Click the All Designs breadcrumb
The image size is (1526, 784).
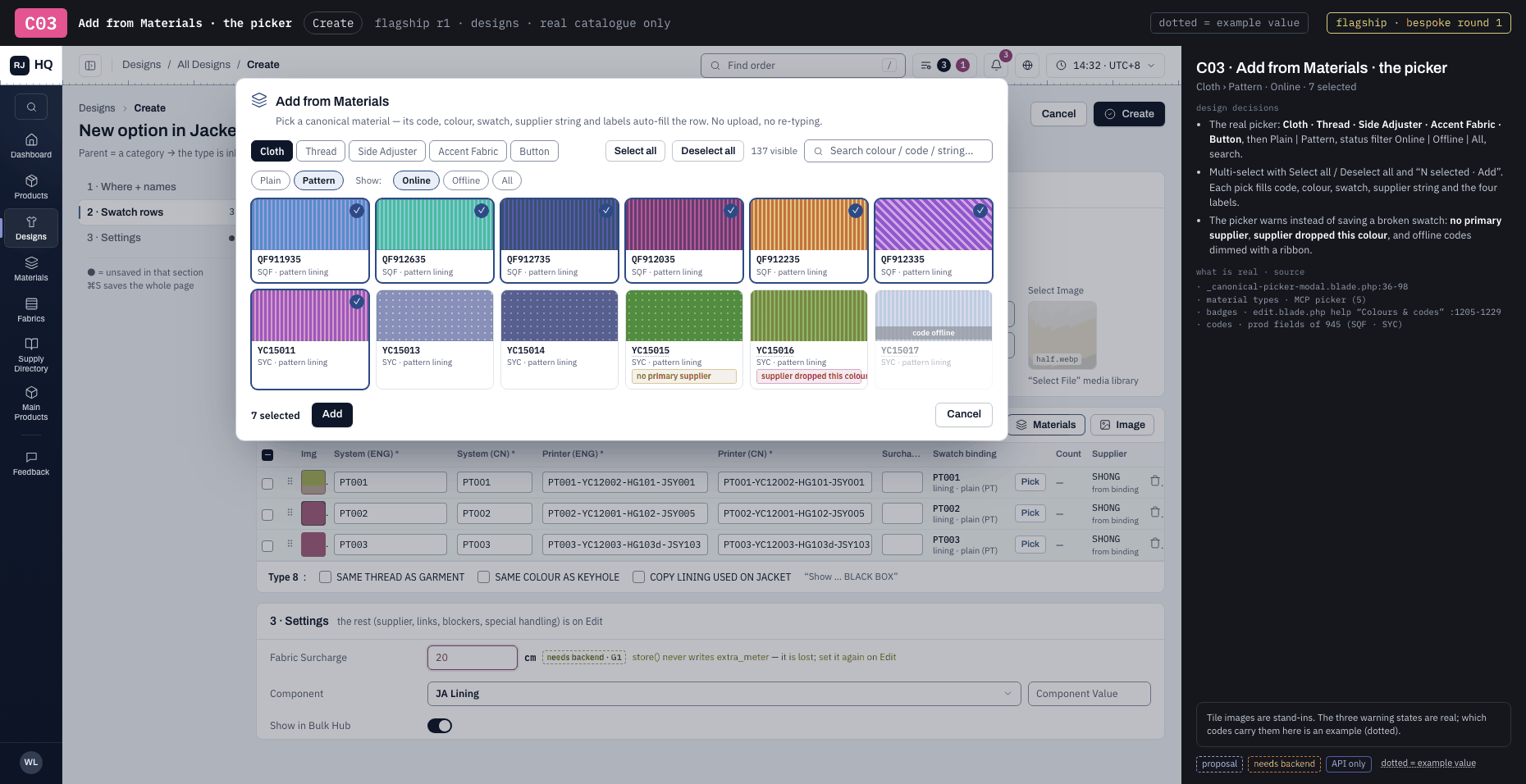203,65
